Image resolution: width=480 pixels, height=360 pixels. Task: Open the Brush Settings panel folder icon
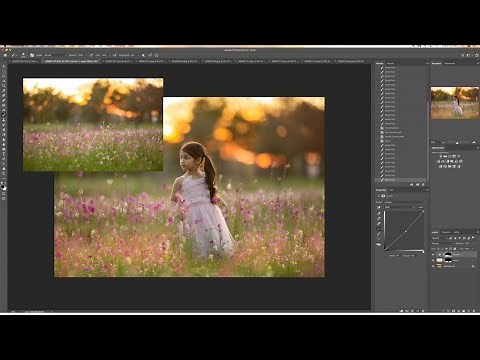pos(32,55)
